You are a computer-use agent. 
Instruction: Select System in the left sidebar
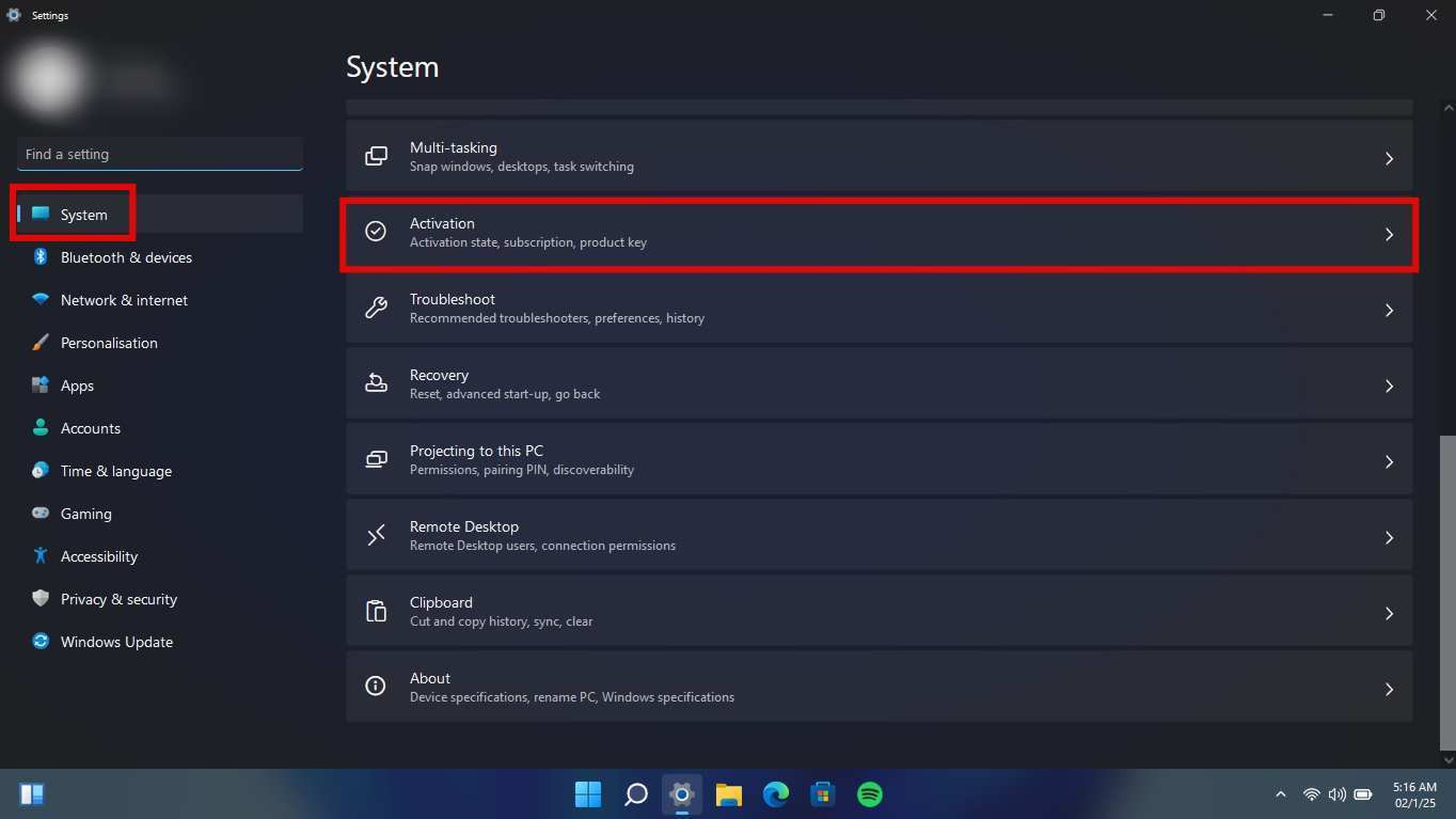[84, 214]
